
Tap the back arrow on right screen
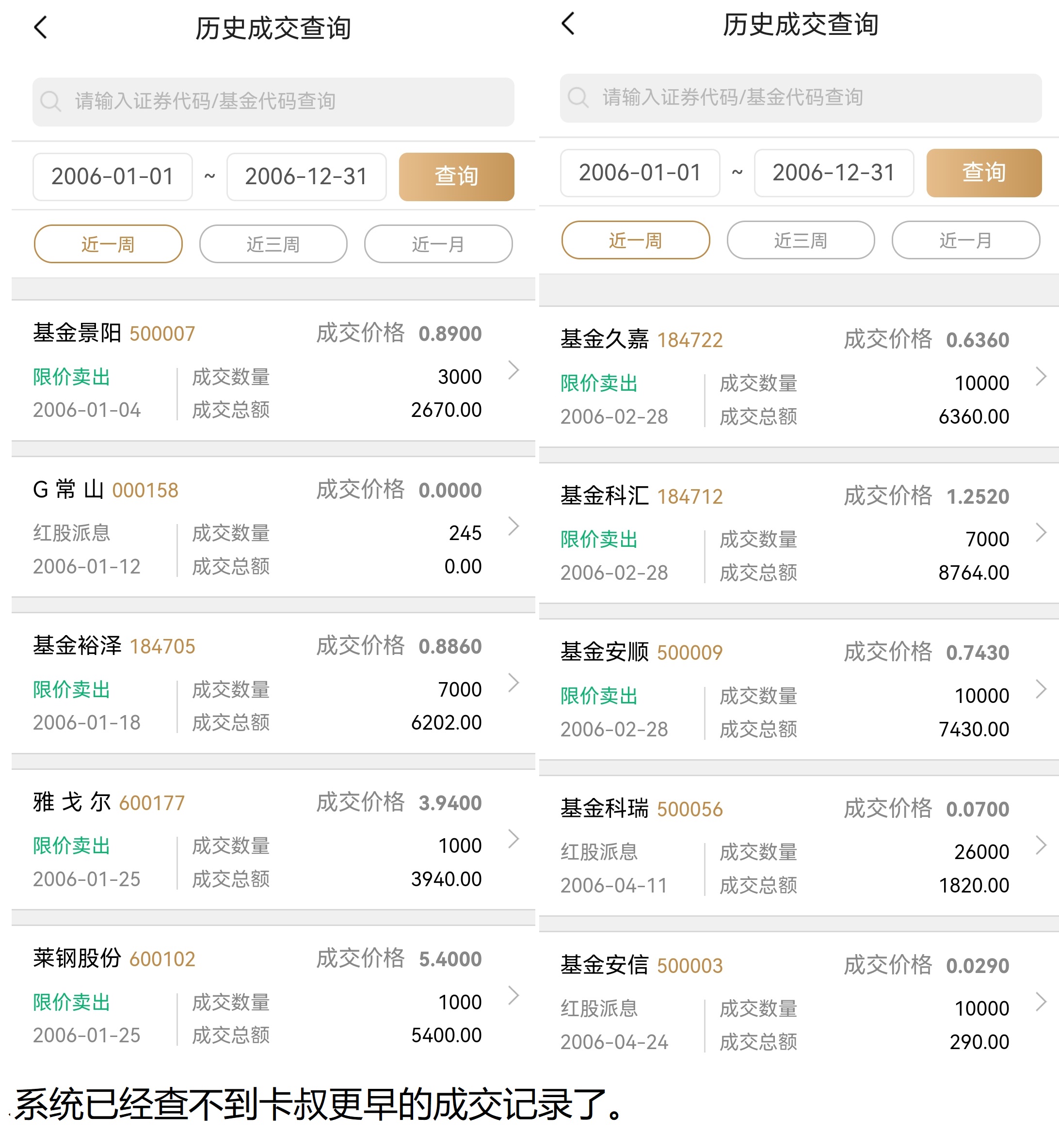click(567, 23)
